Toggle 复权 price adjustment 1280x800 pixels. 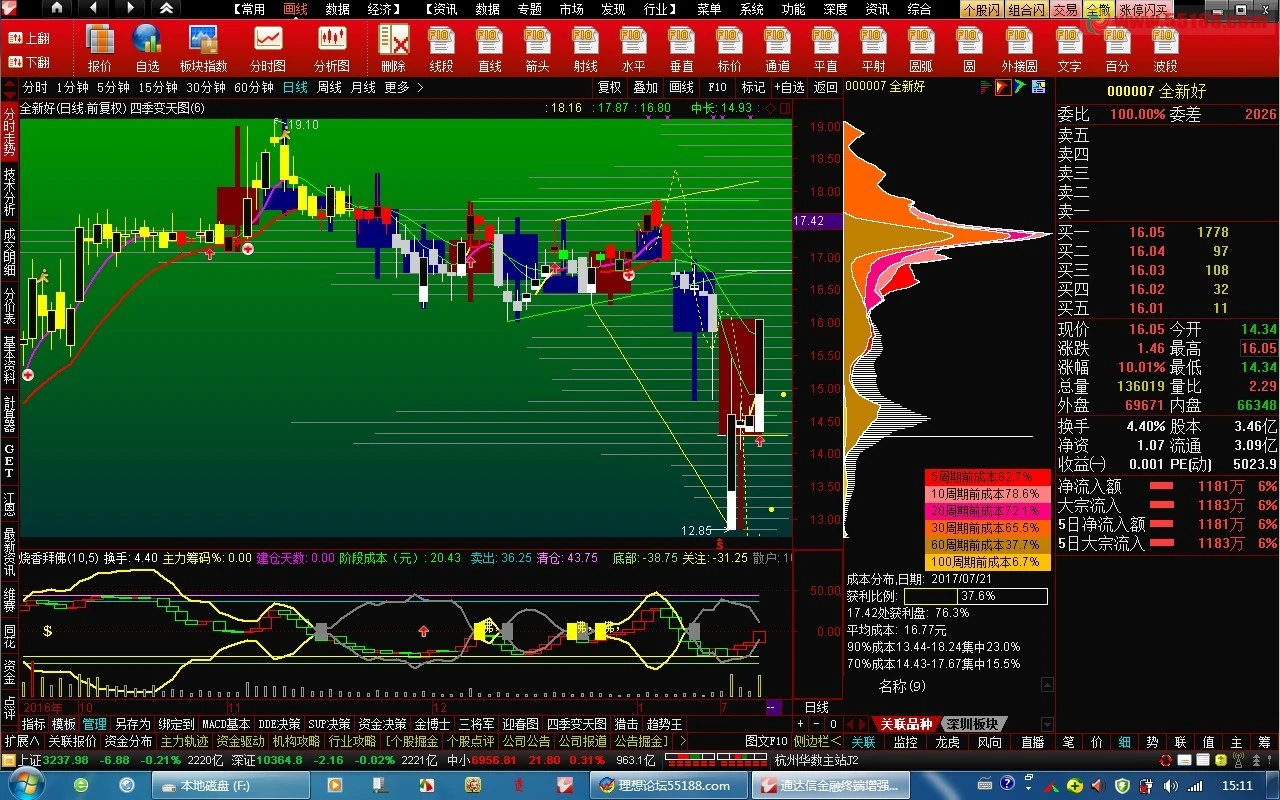609,87
